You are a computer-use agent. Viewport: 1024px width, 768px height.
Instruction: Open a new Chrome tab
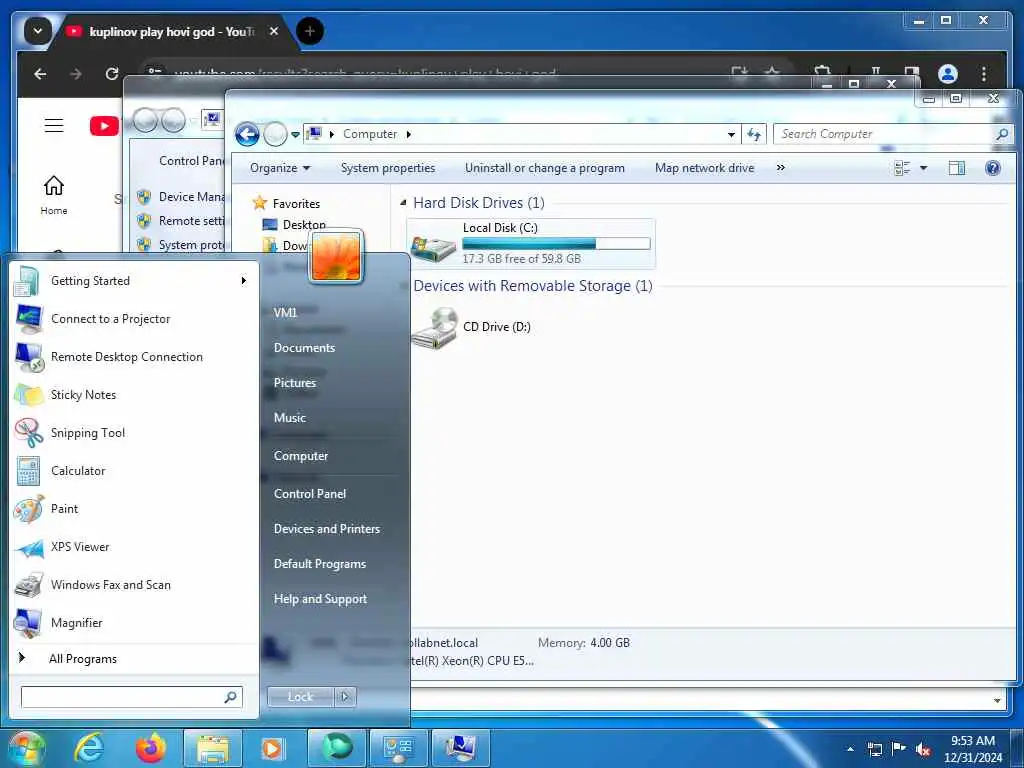310,31
